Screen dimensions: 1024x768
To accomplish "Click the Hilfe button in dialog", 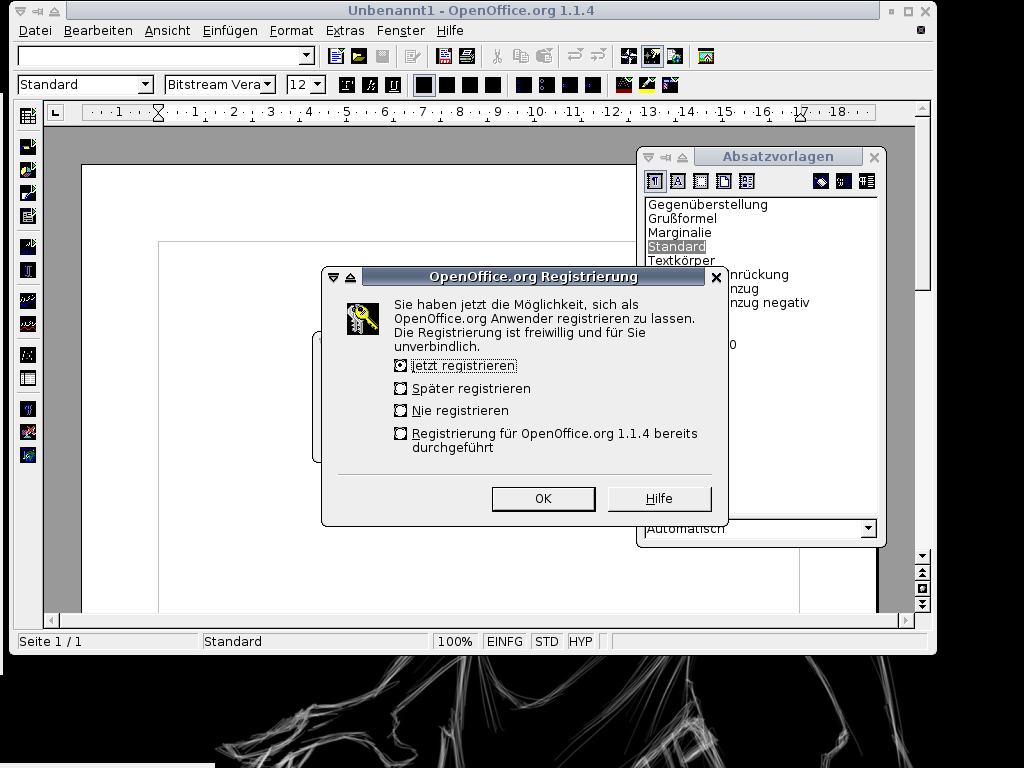I will click(x=659, y=499).
